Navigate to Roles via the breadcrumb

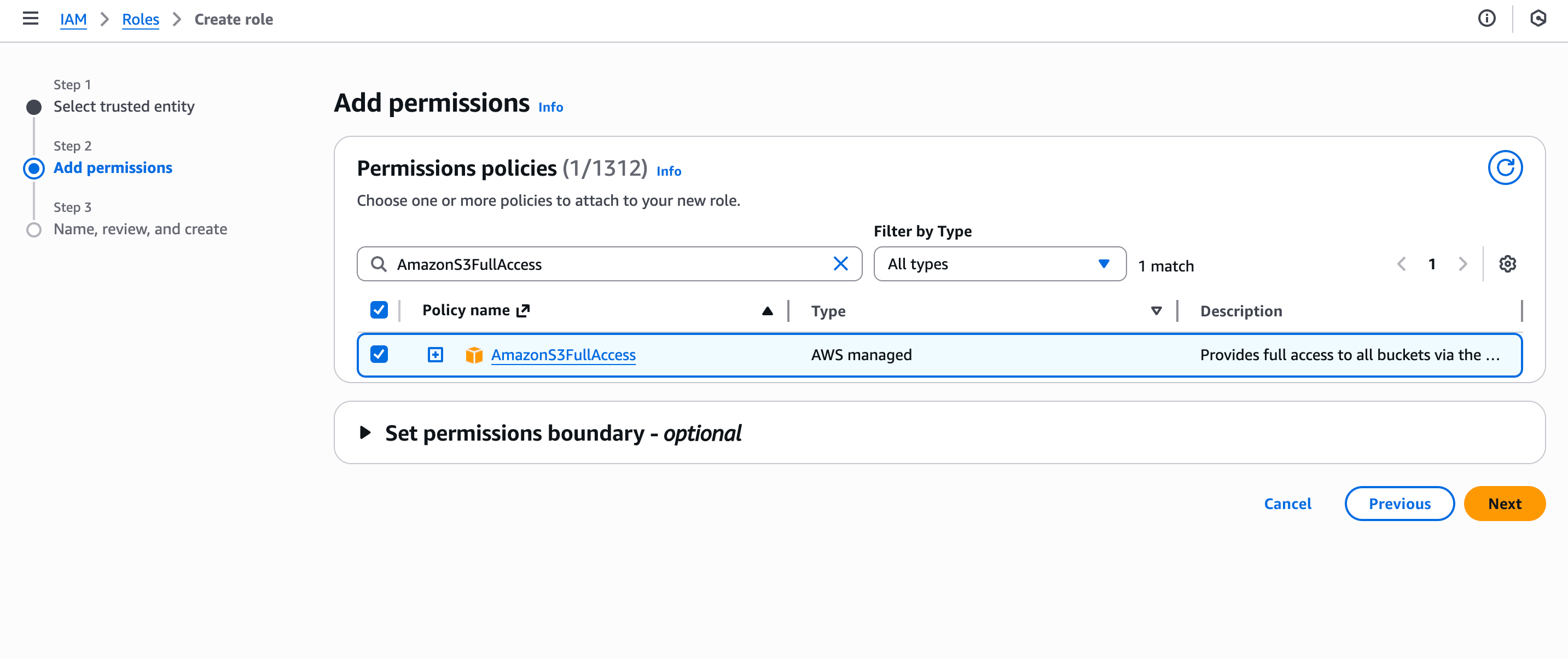pos(140,19)
